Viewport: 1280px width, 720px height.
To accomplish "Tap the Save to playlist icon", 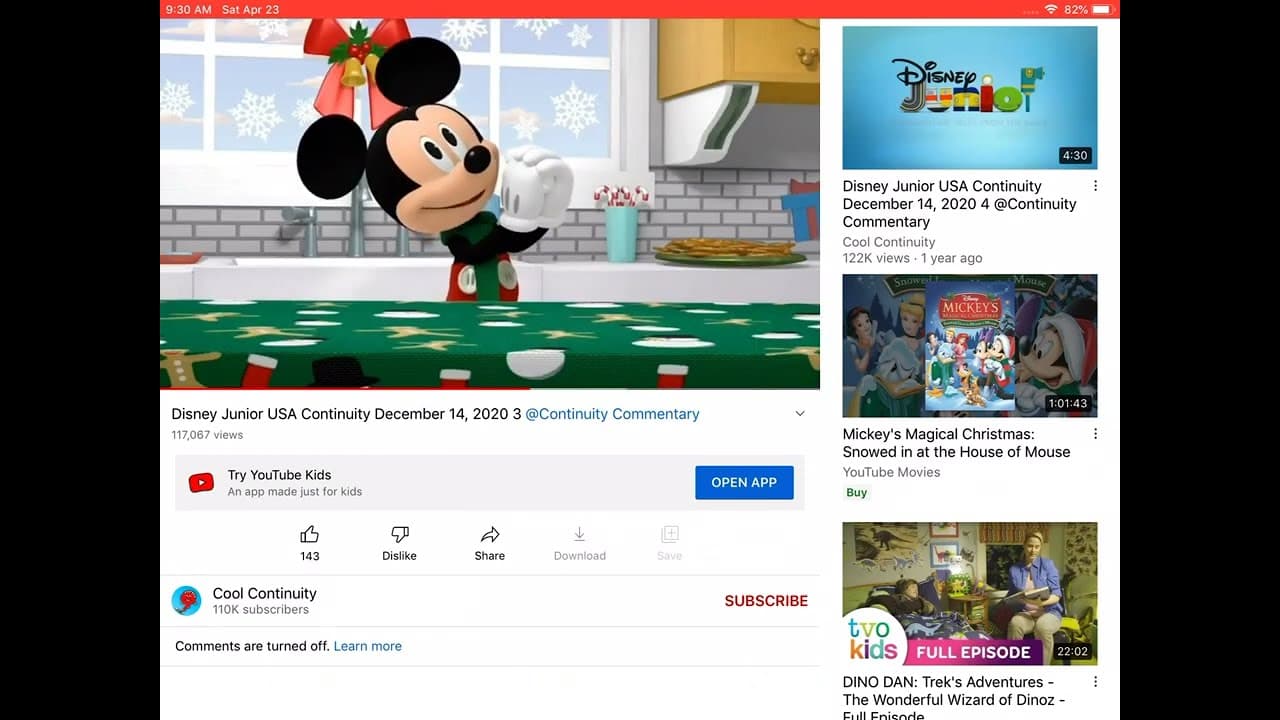I will click(670, 535).
